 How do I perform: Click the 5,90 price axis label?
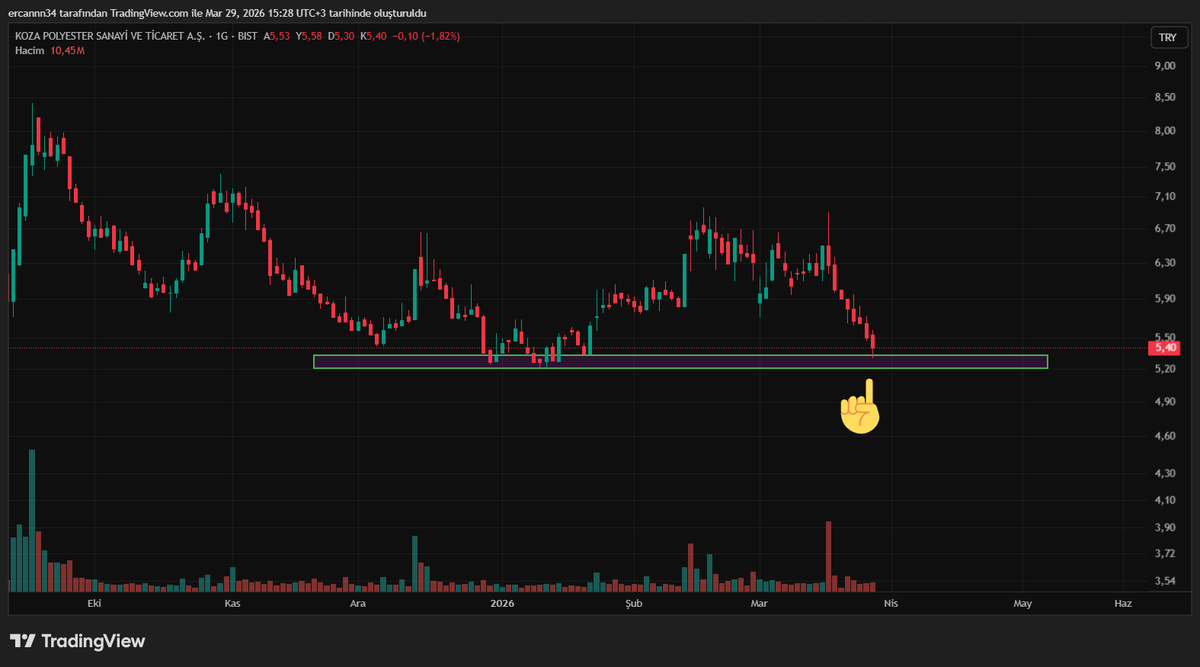pos(1165,299)
